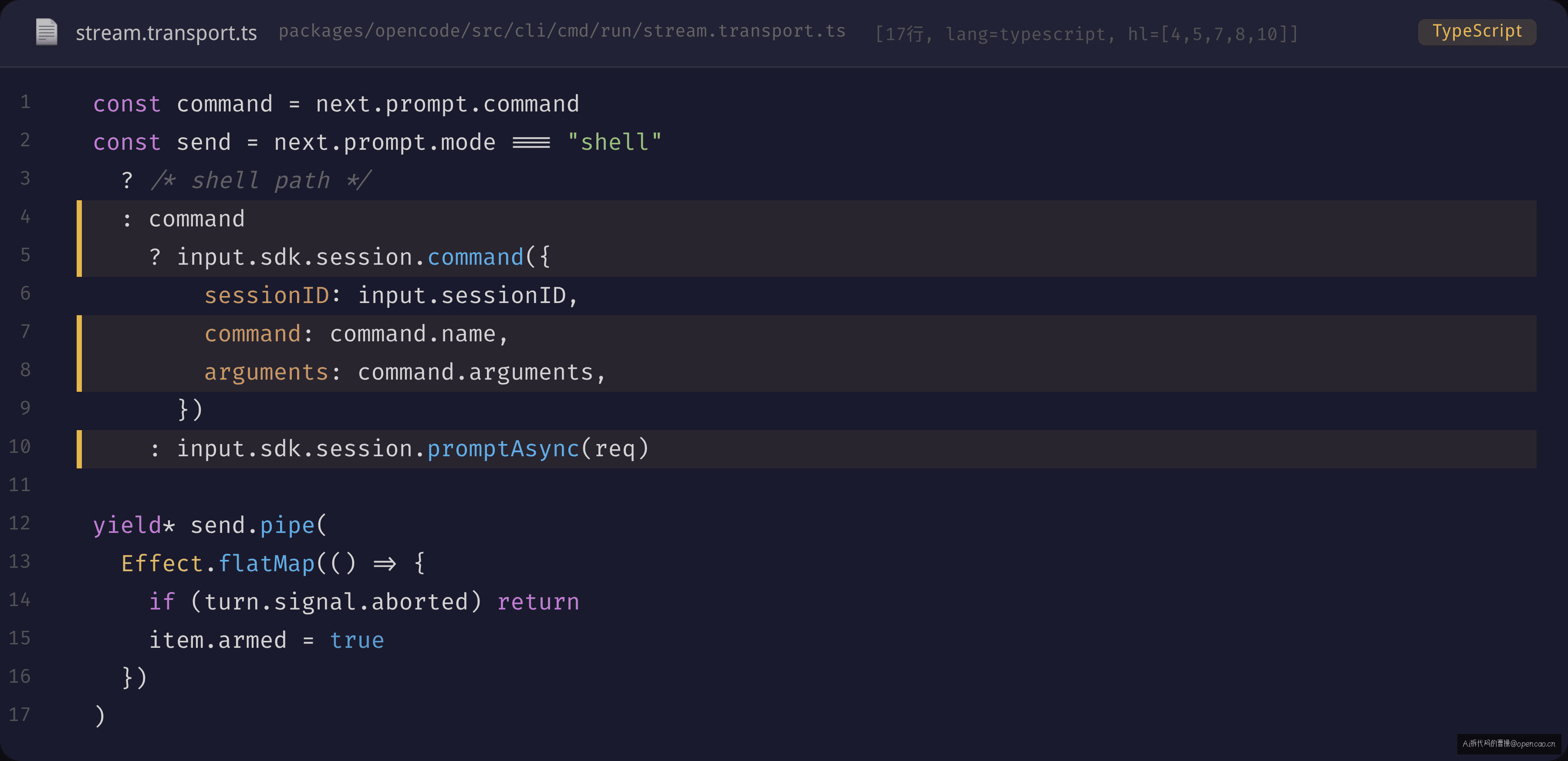This screenshot has height=761, width=1568.
Task: Click 'next.prompt.command' on line 1
Action: coord(447,104)
